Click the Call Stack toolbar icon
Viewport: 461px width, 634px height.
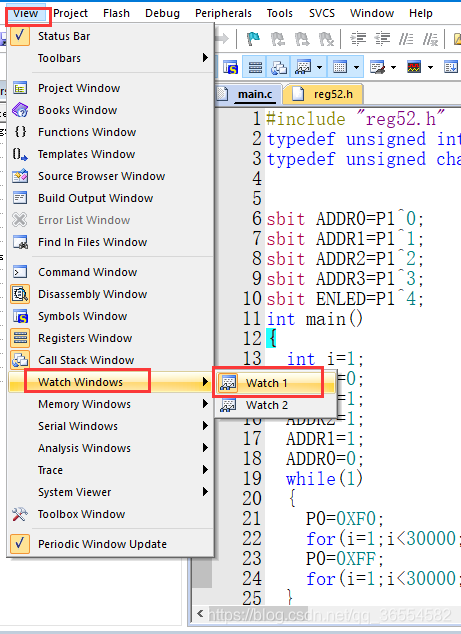tap(279, 67)
